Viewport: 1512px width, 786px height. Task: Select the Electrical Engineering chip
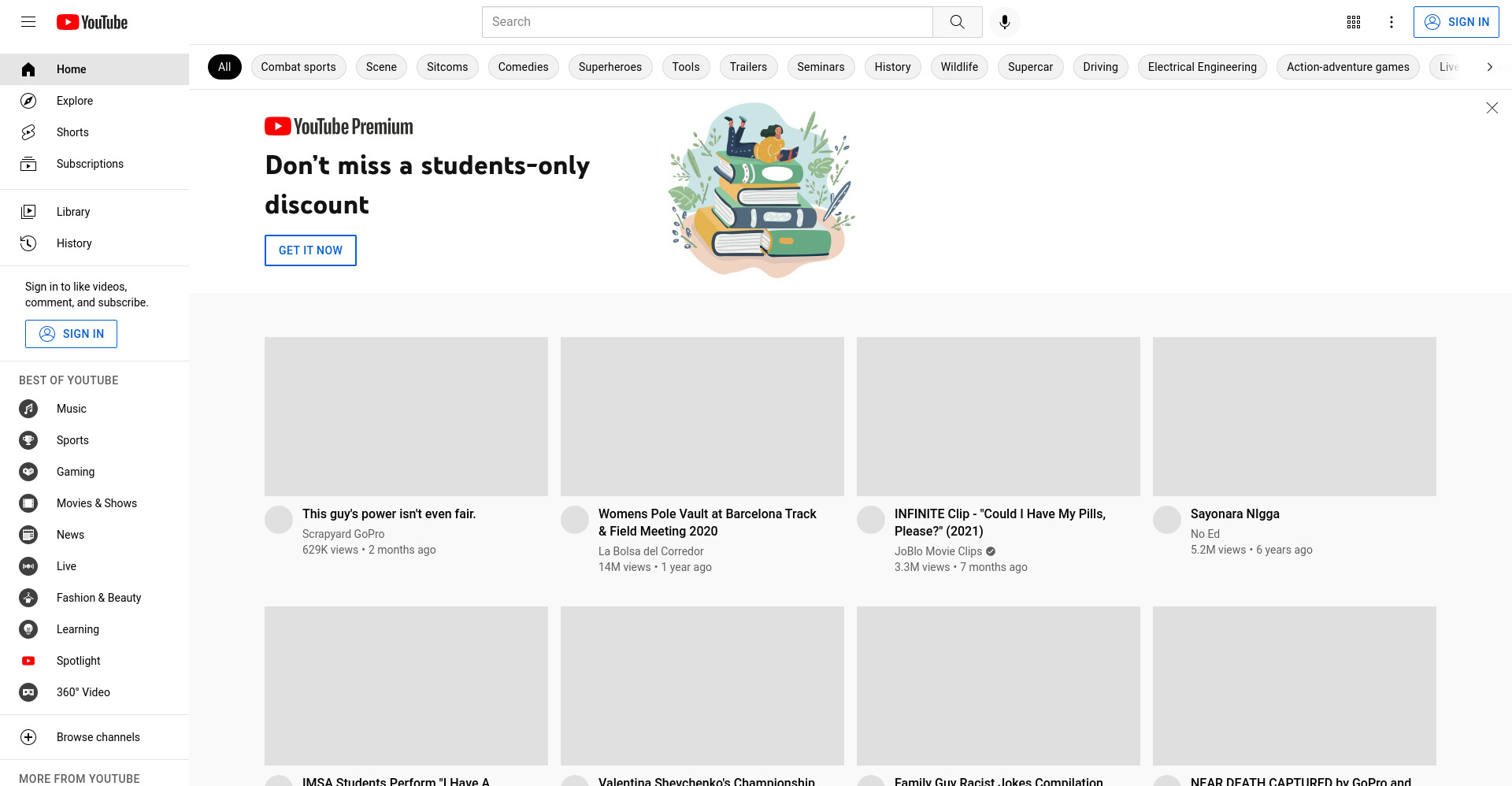point(1203,67)
